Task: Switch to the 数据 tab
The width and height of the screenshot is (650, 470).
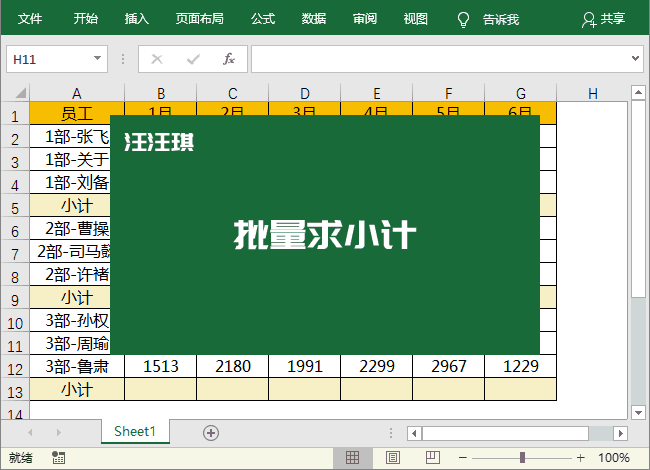Action: pos(314,19)
